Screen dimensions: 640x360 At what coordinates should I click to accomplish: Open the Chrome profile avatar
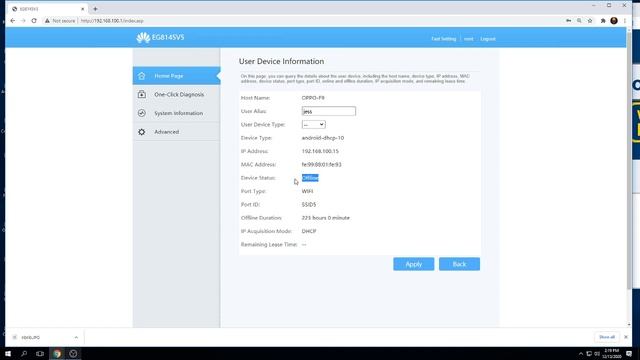tap(614, 21)
